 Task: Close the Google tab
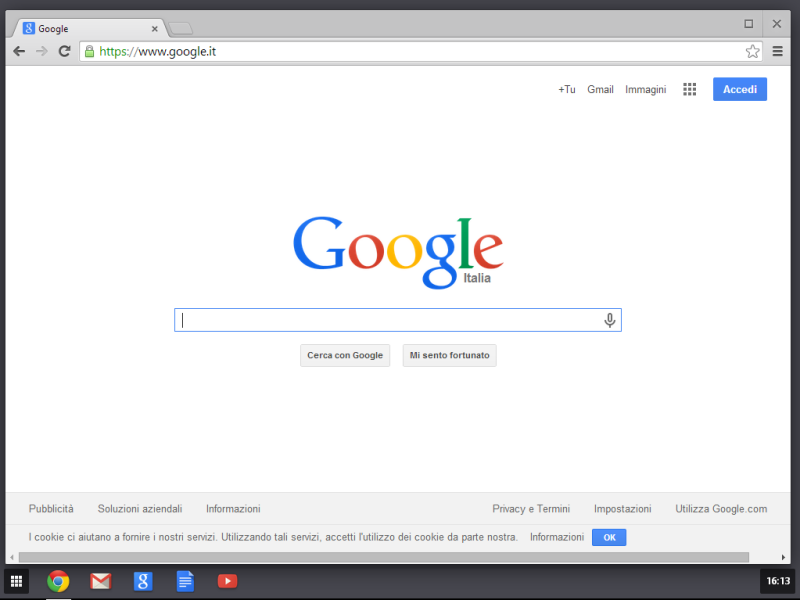point(155,29)
